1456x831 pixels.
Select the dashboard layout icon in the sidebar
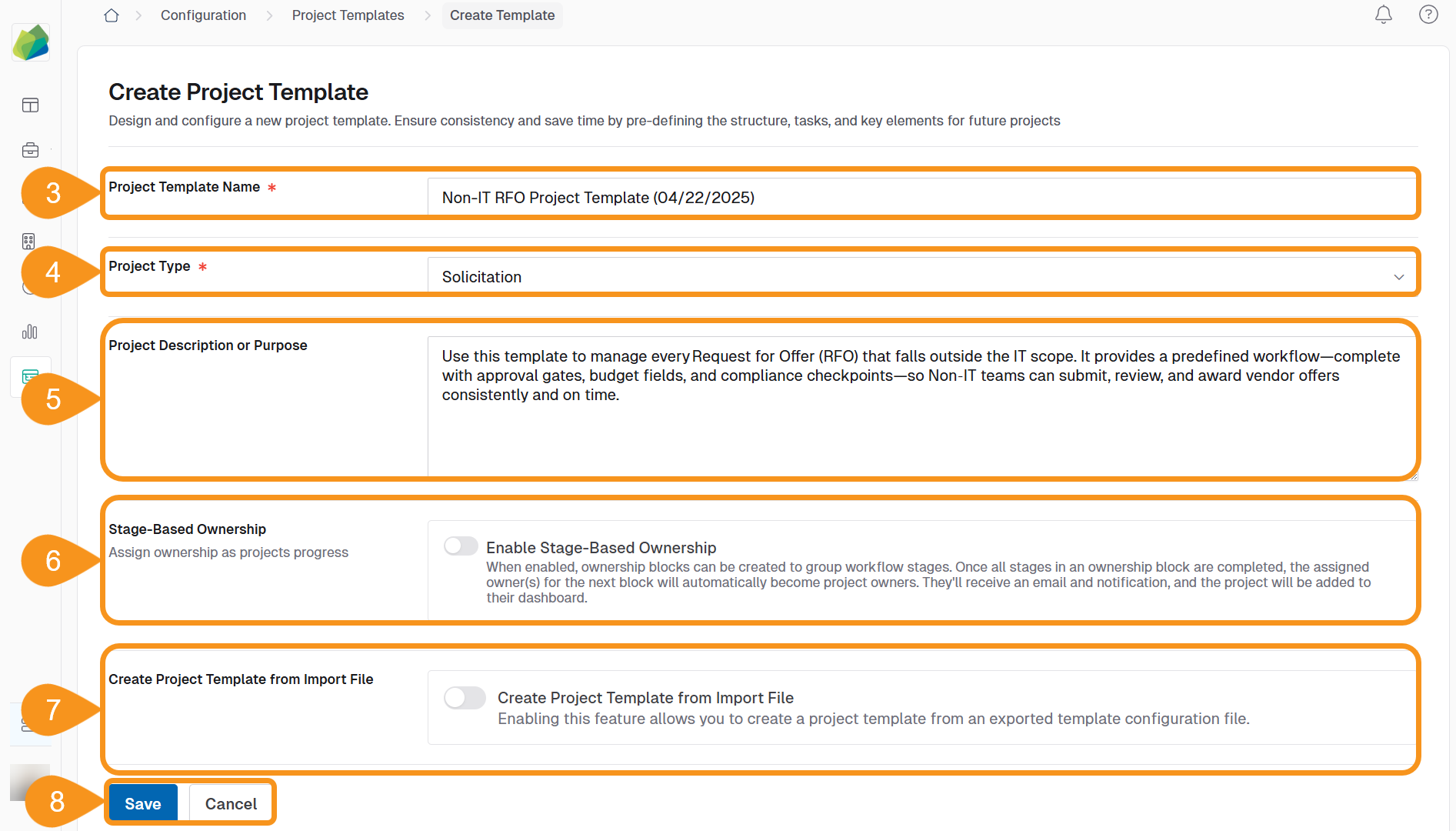(30, 105)
